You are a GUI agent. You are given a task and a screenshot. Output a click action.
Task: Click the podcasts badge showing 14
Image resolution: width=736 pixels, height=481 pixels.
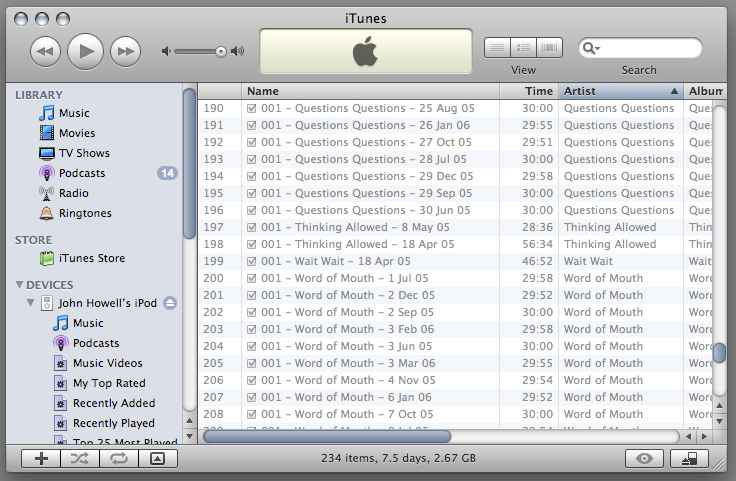(x=167, y=173)
